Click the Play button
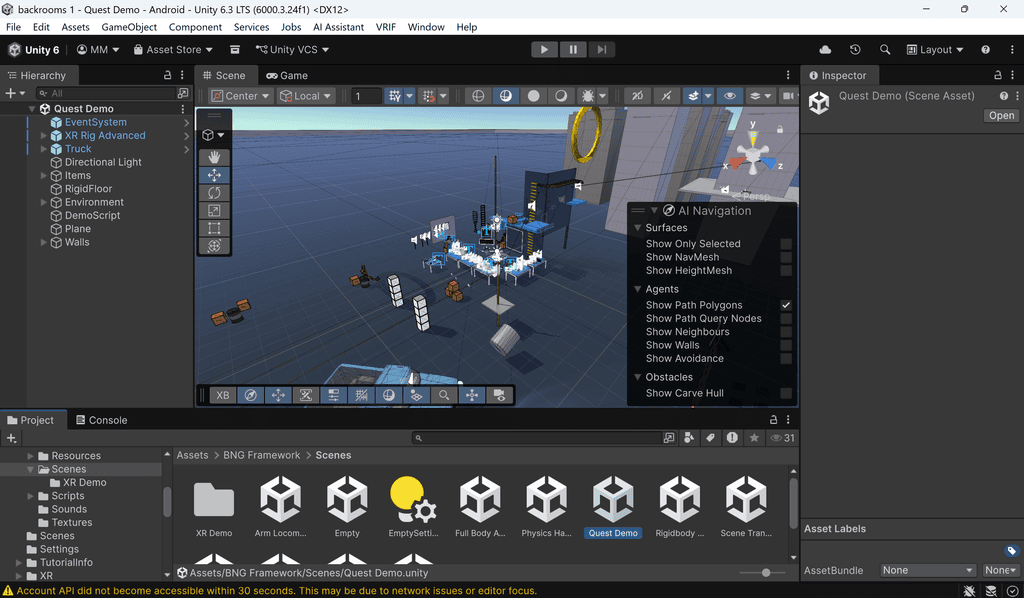This screenshot has height=598, width=1024. point(544,50)
